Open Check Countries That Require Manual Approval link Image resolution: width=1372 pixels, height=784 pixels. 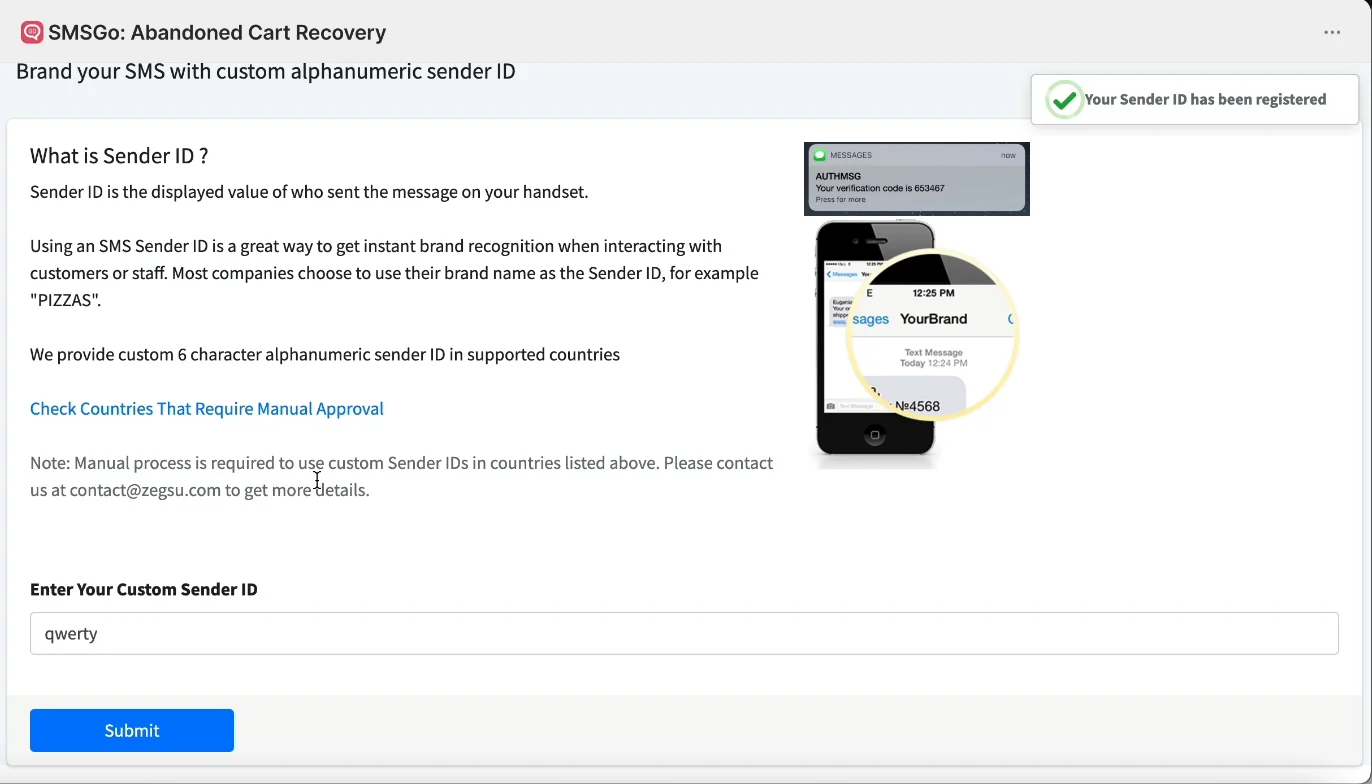coord(207,408)
